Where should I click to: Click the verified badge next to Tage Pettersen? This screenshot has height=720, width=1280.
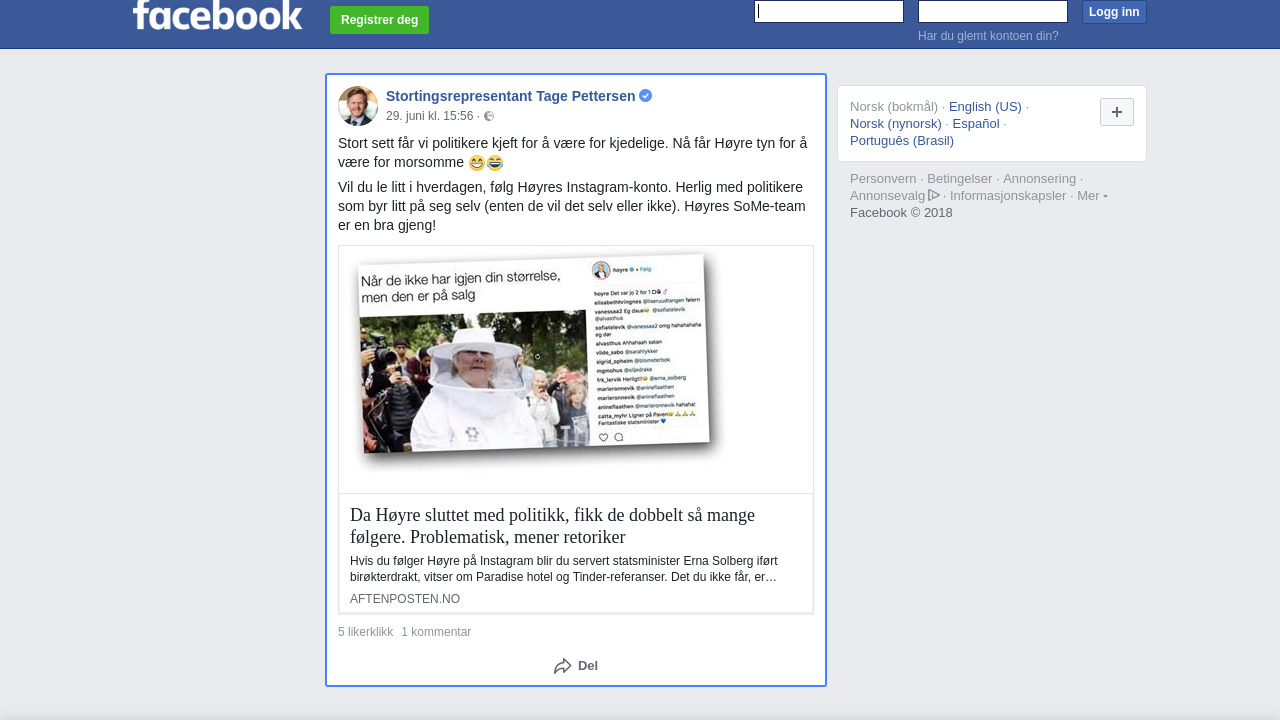646,96
